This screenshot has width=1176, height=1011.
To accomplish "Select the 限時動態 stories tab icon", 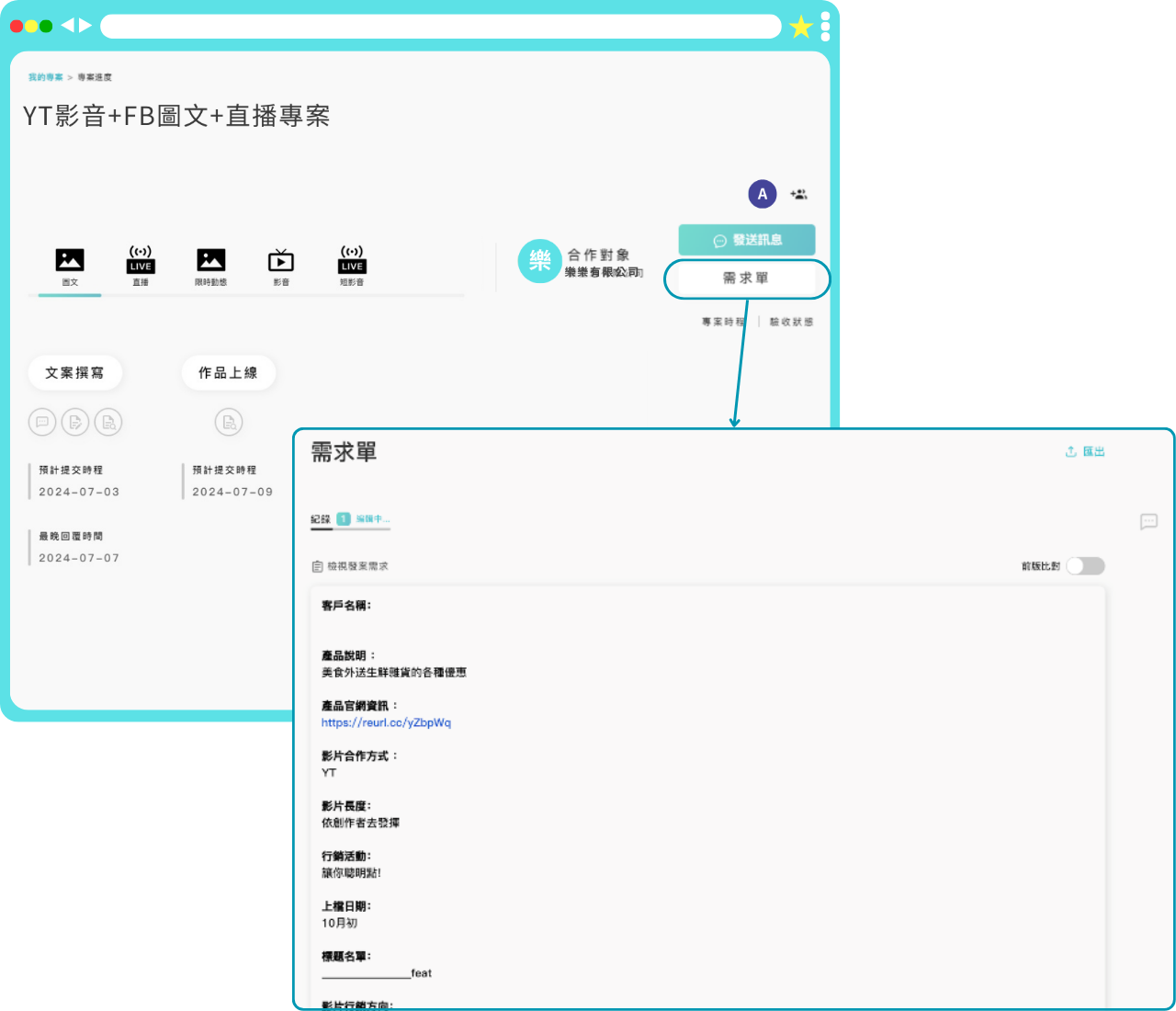I will [210, 260].
